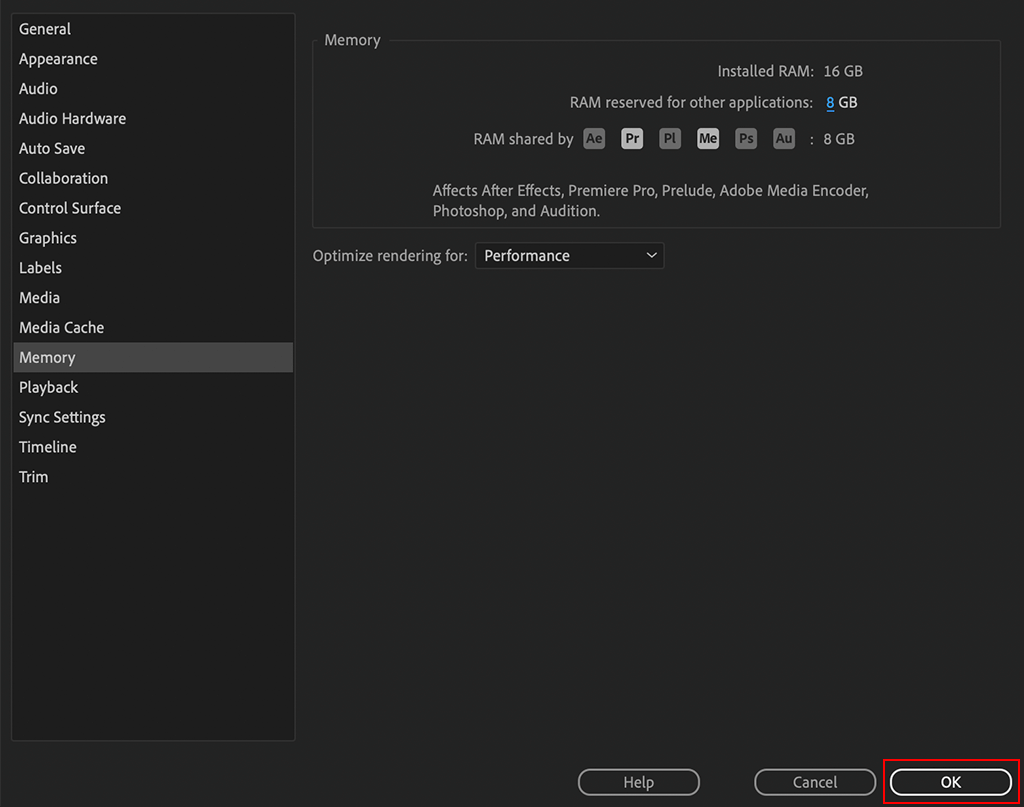The height and width of the screenshot is (807, 1024).
Task: Click the Installed RAM 16 GB value
Action: click(843, 71)
